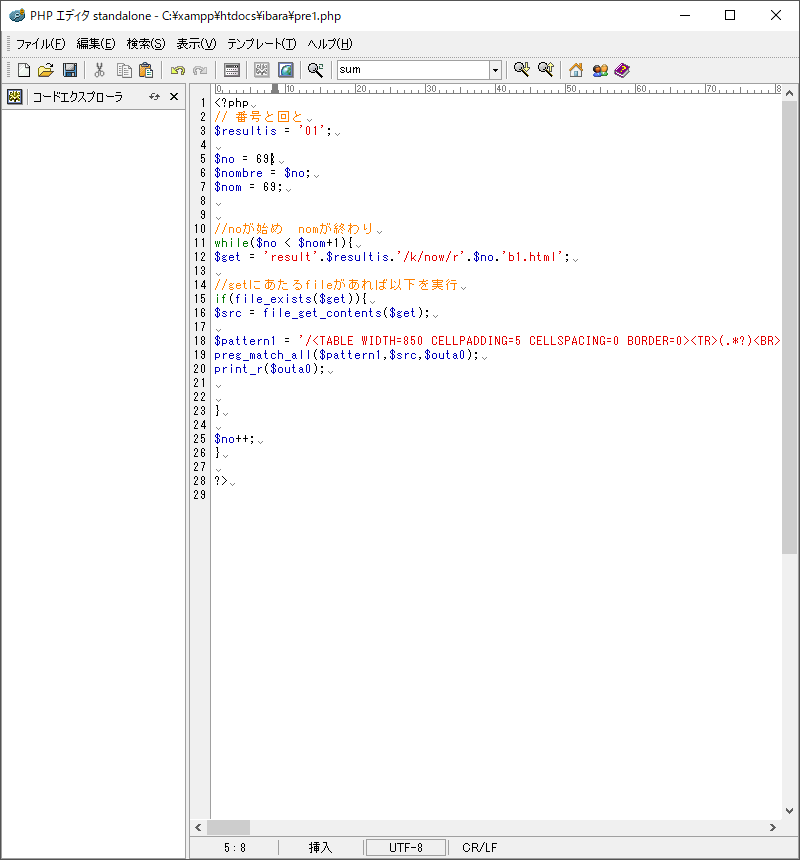800x860 pixels.
Task: Click the horizontal scrollbar thumb
Action: 229,827
